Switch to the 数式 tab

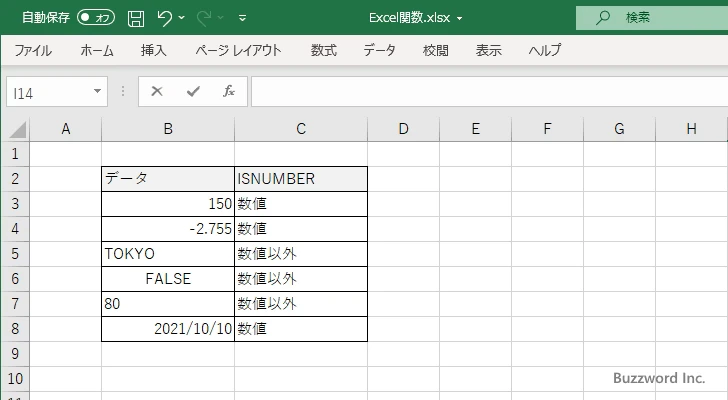point(324,50)
